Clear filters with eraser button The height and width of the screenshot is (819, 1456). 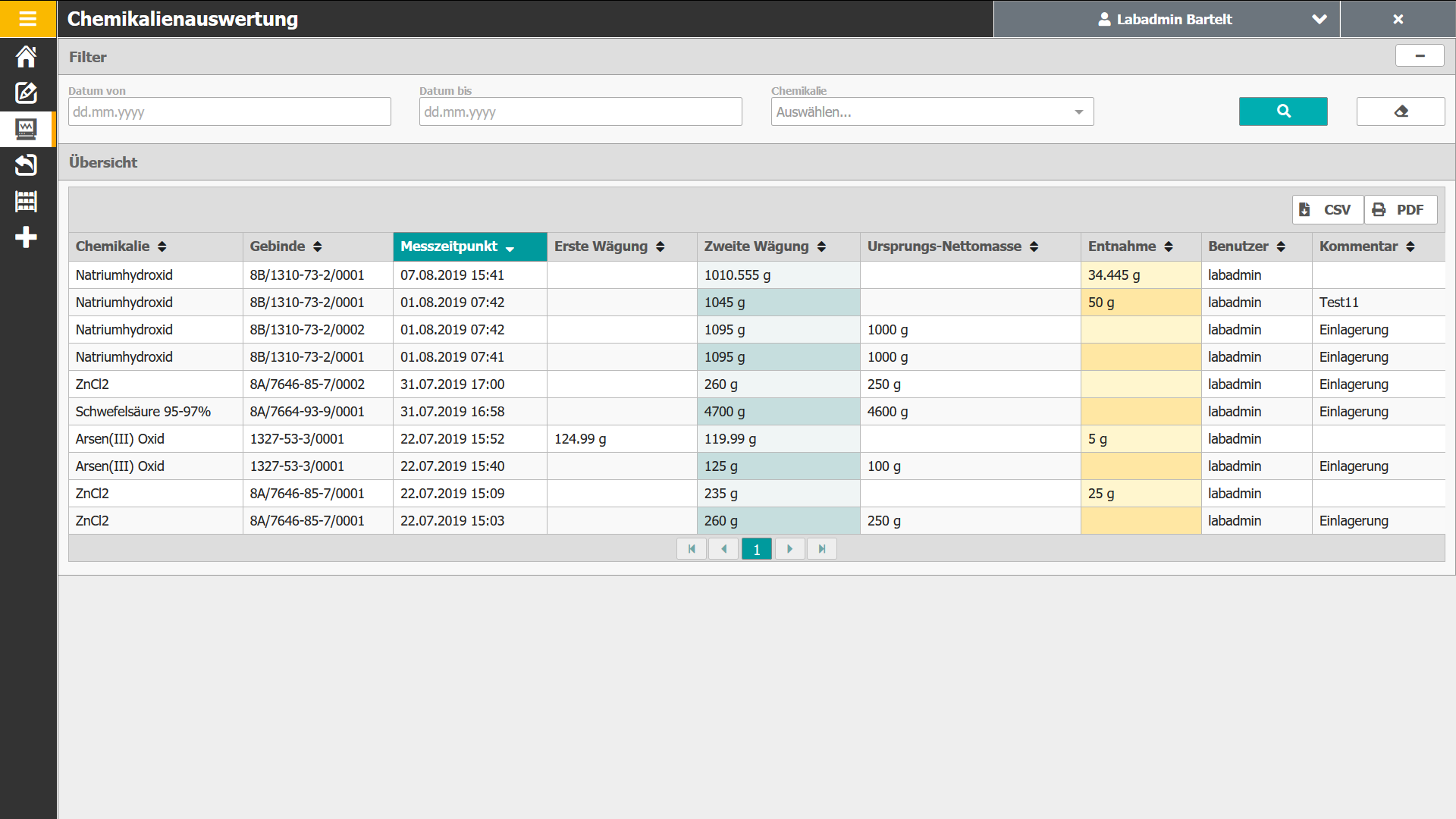pyautogui.click(x=1401, y=111)
